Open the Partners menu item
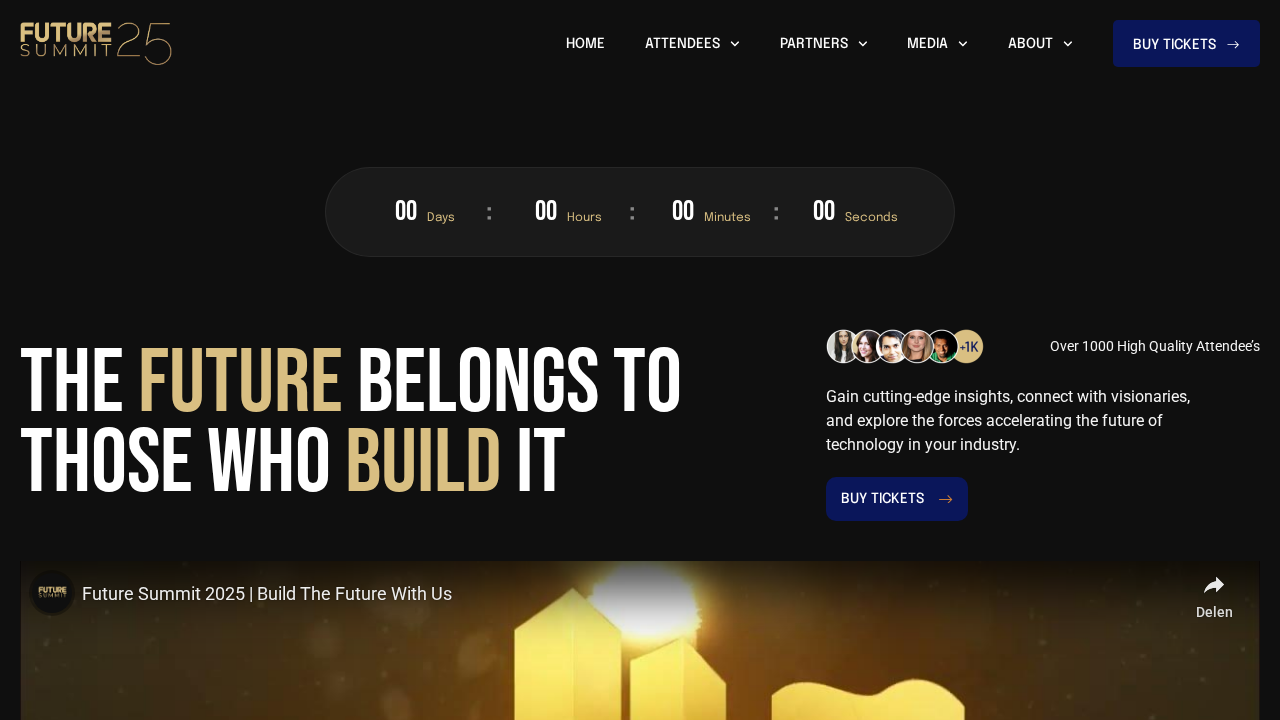 (814, 44)
